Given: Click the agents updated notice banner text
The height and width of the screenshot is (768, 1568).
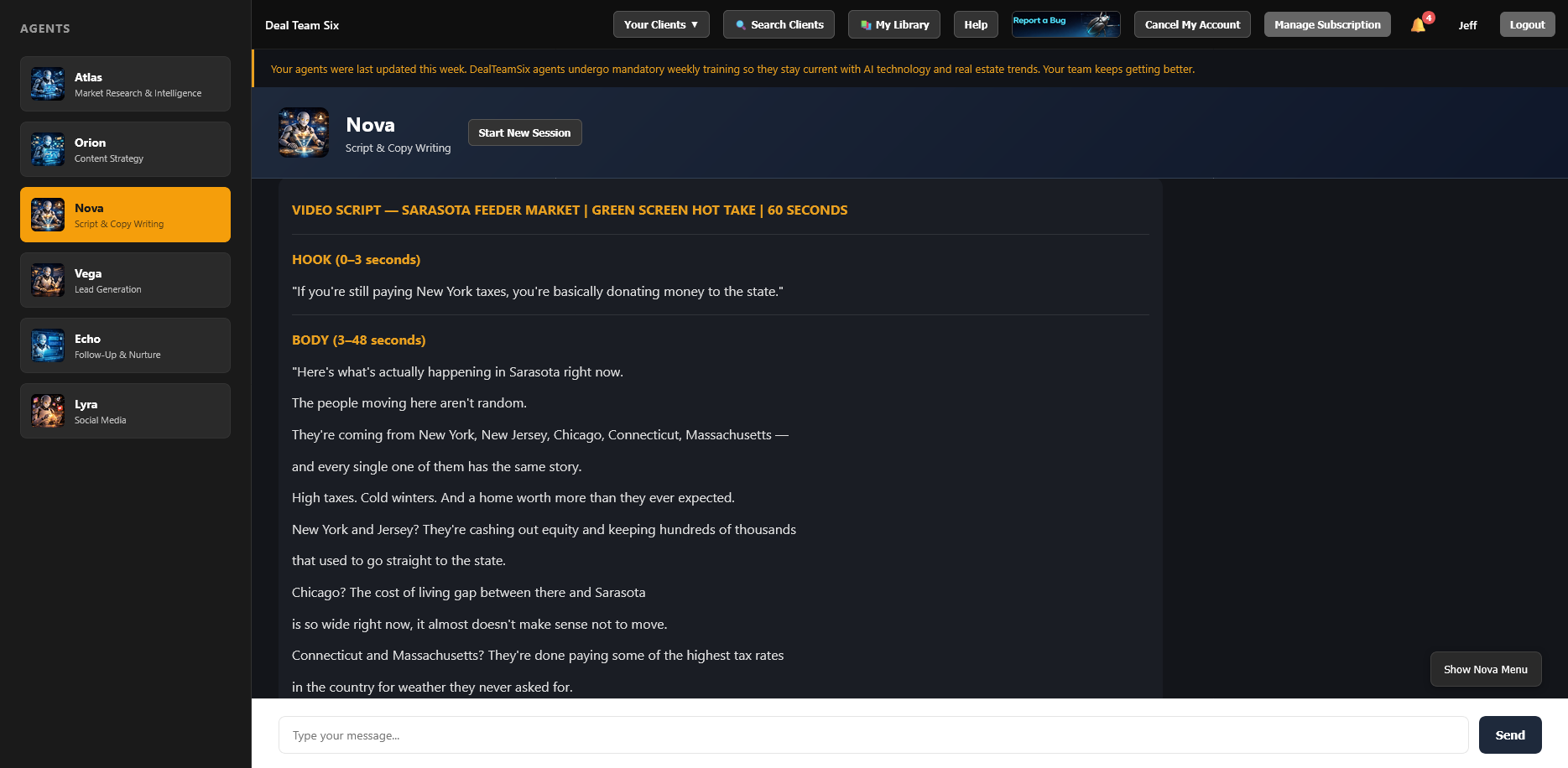Looking at the screenshot, I should tap(732, 69).
